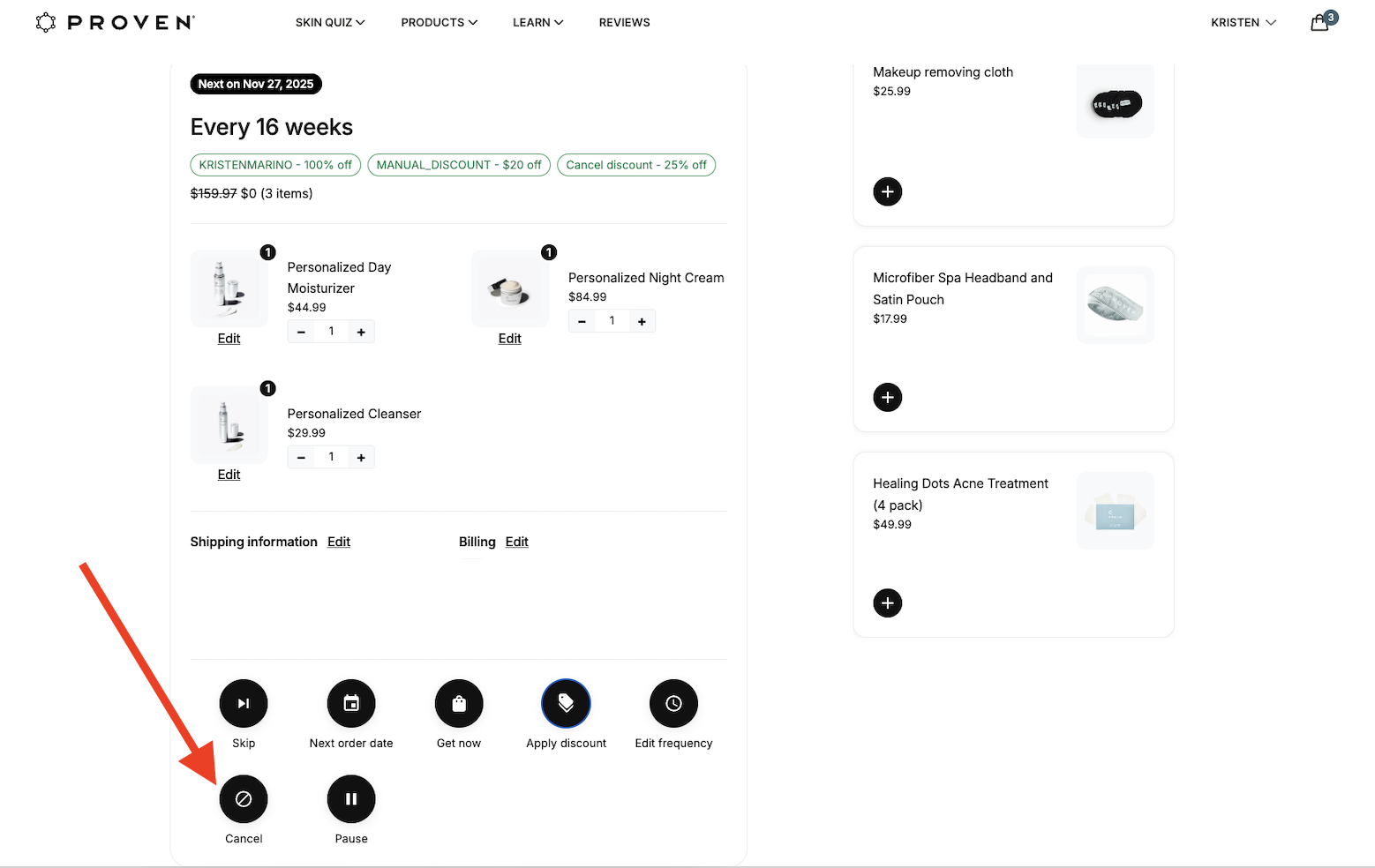Click the Personalized Cleanser quantity field
This screenshot has height=868, width=1375.
(x=331, y=457)
